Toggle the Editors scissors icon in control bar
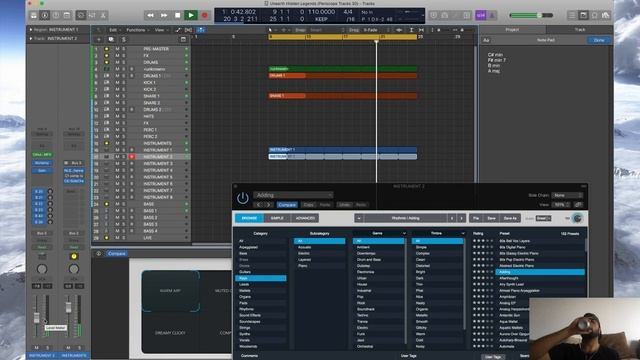Image resolution: width=640 pixels, height=360 pixels. click(103, 15)
